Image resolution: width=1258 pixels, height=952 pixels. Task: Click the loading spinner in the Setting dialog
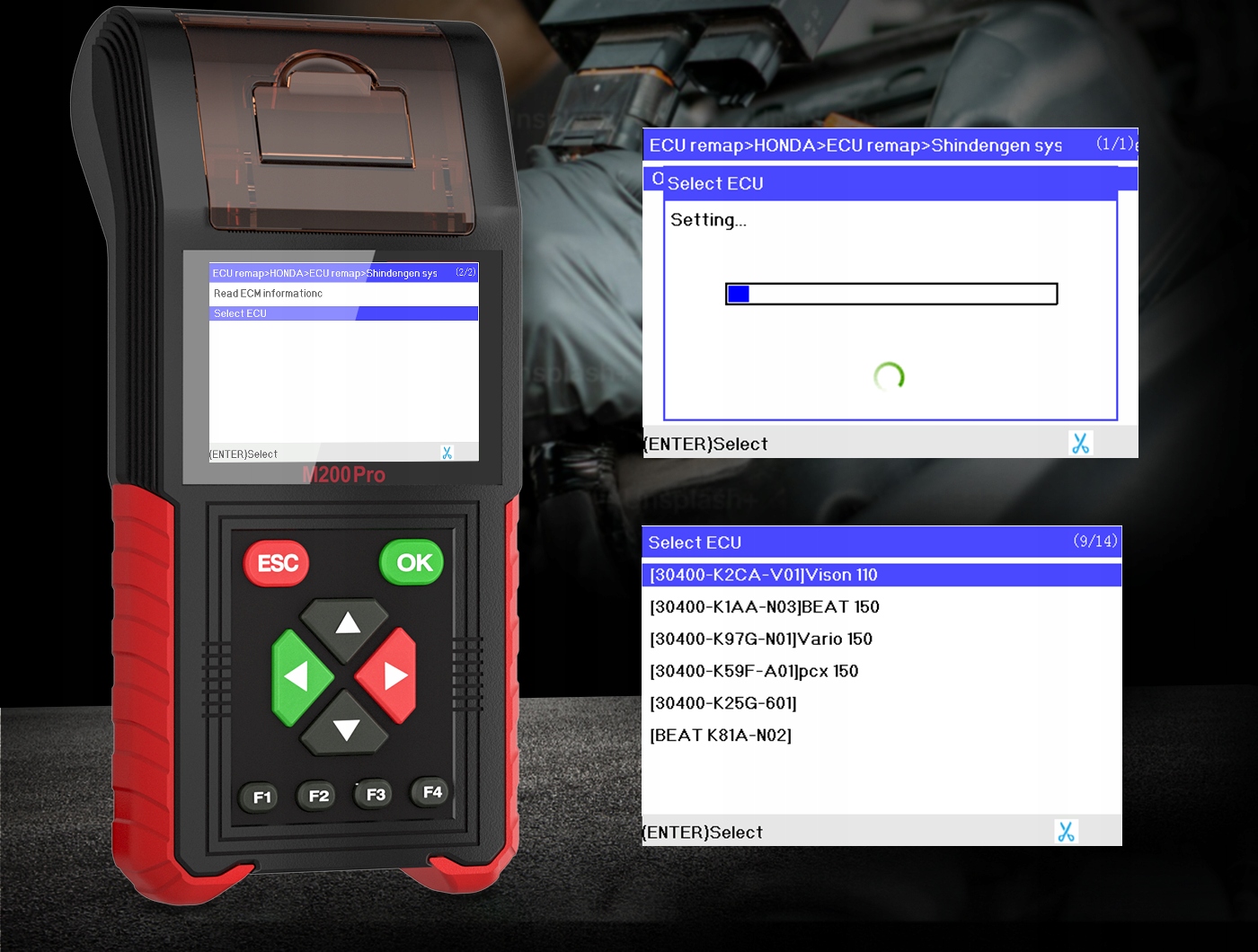(x=889, y=376)
